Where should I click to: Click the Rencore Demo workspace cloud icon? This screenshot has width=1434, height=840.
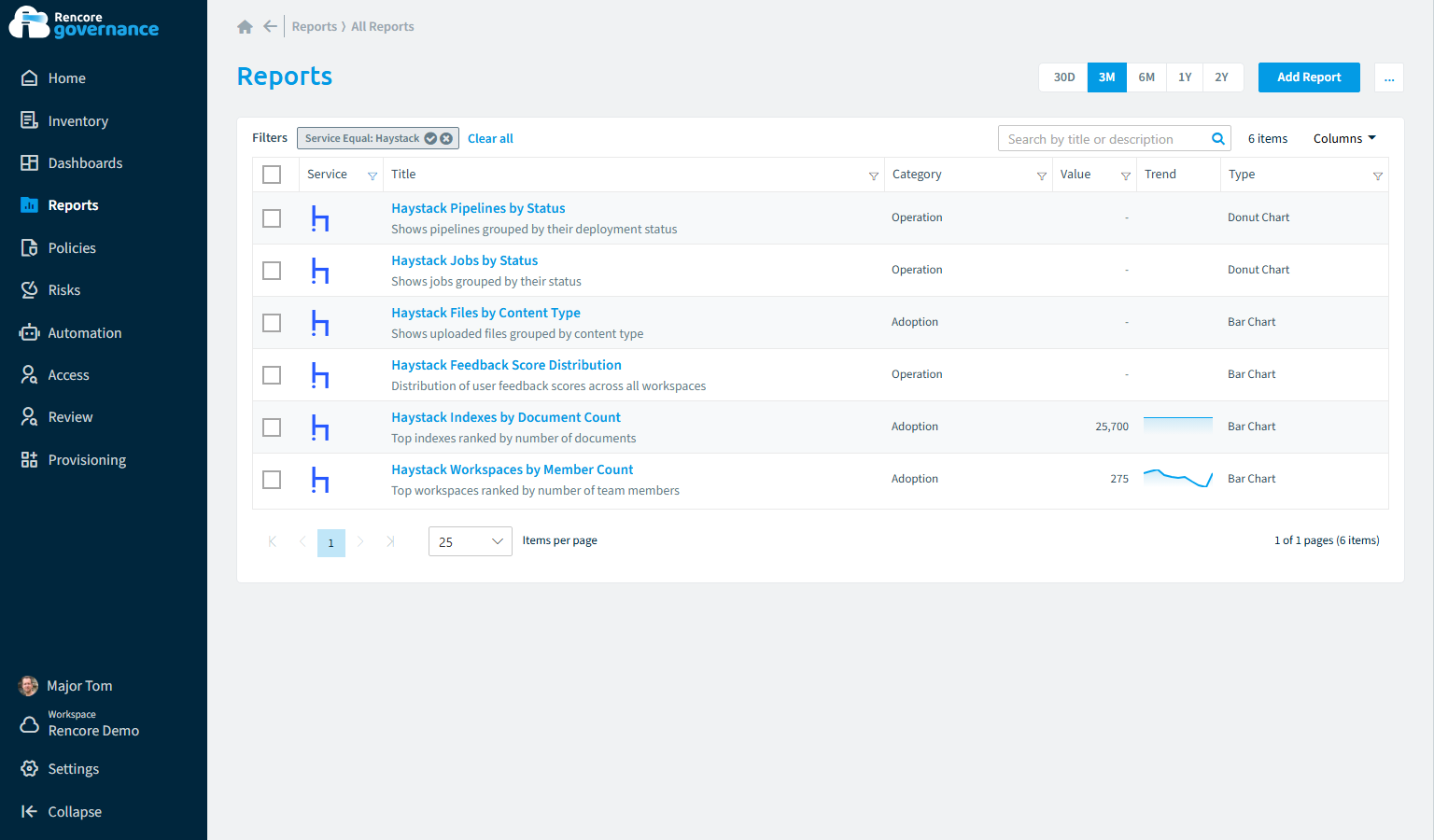pyautogui.click(x=30, y=724)
